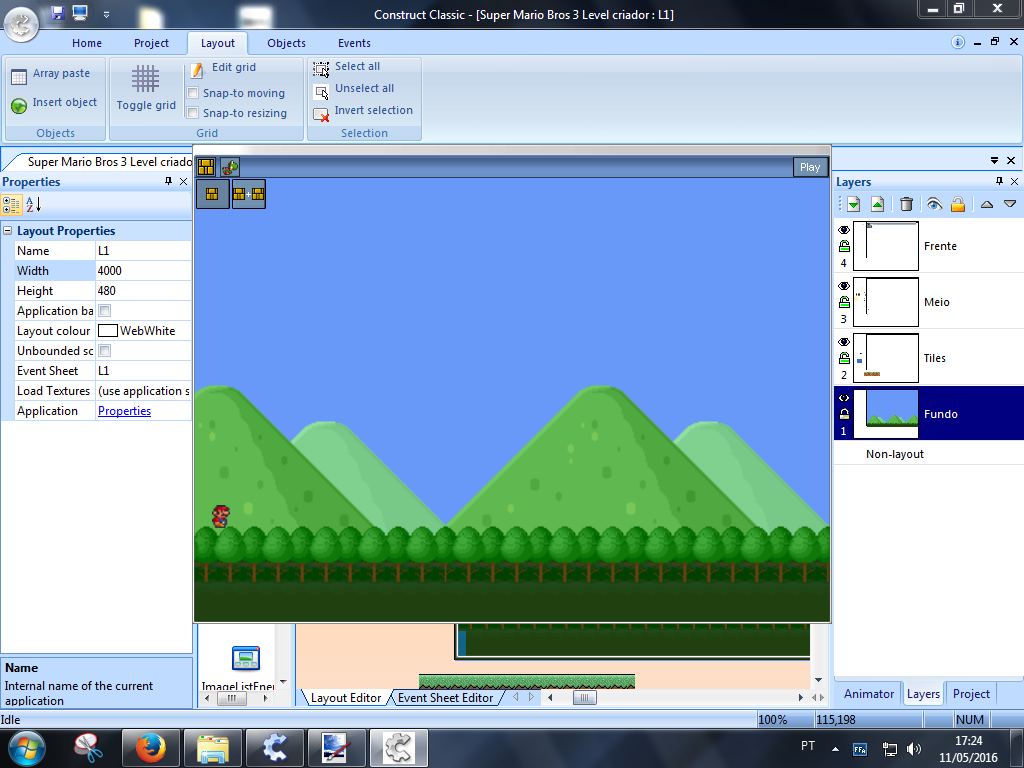Pin the Properties panel
This screenshot has height=768, width=1024.
[168, 182]
